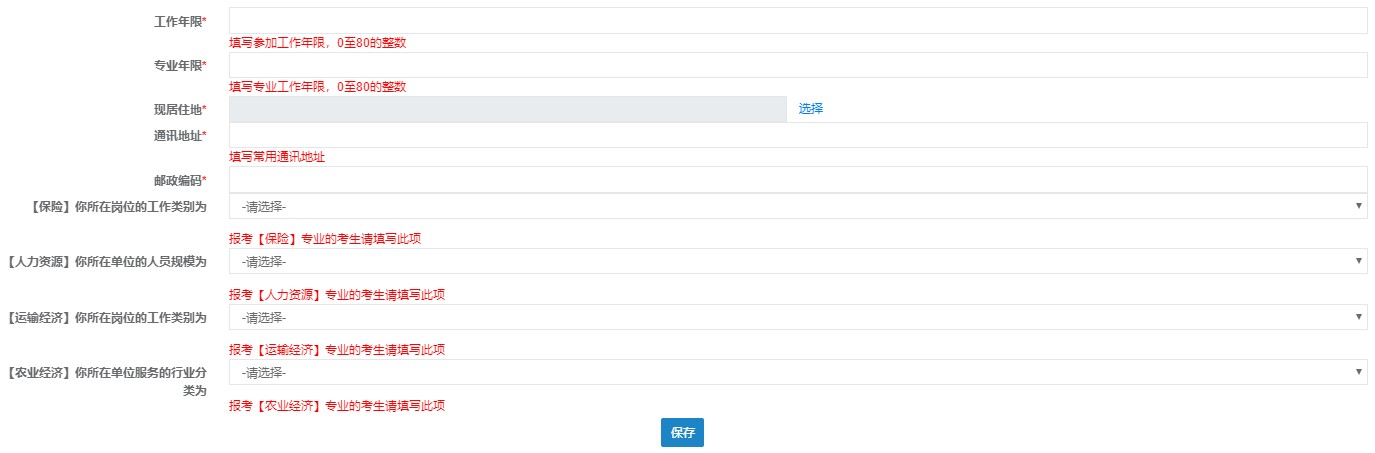Focus the 邮政编码 text box
The width and height of the screenshot is (1375, 453).
pyautogui.click(x=797, y=180)
